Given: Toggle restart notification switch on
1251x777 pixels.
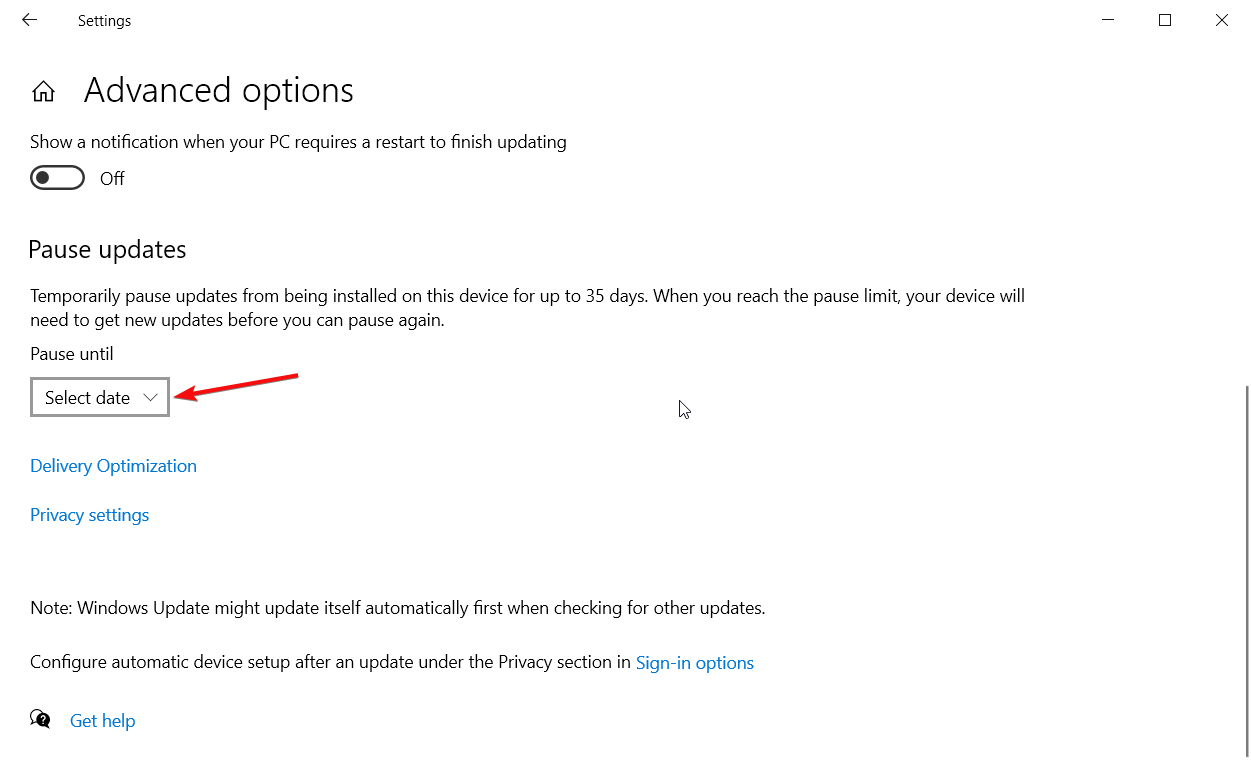Looking at the screenshot, I should (57, 178).
